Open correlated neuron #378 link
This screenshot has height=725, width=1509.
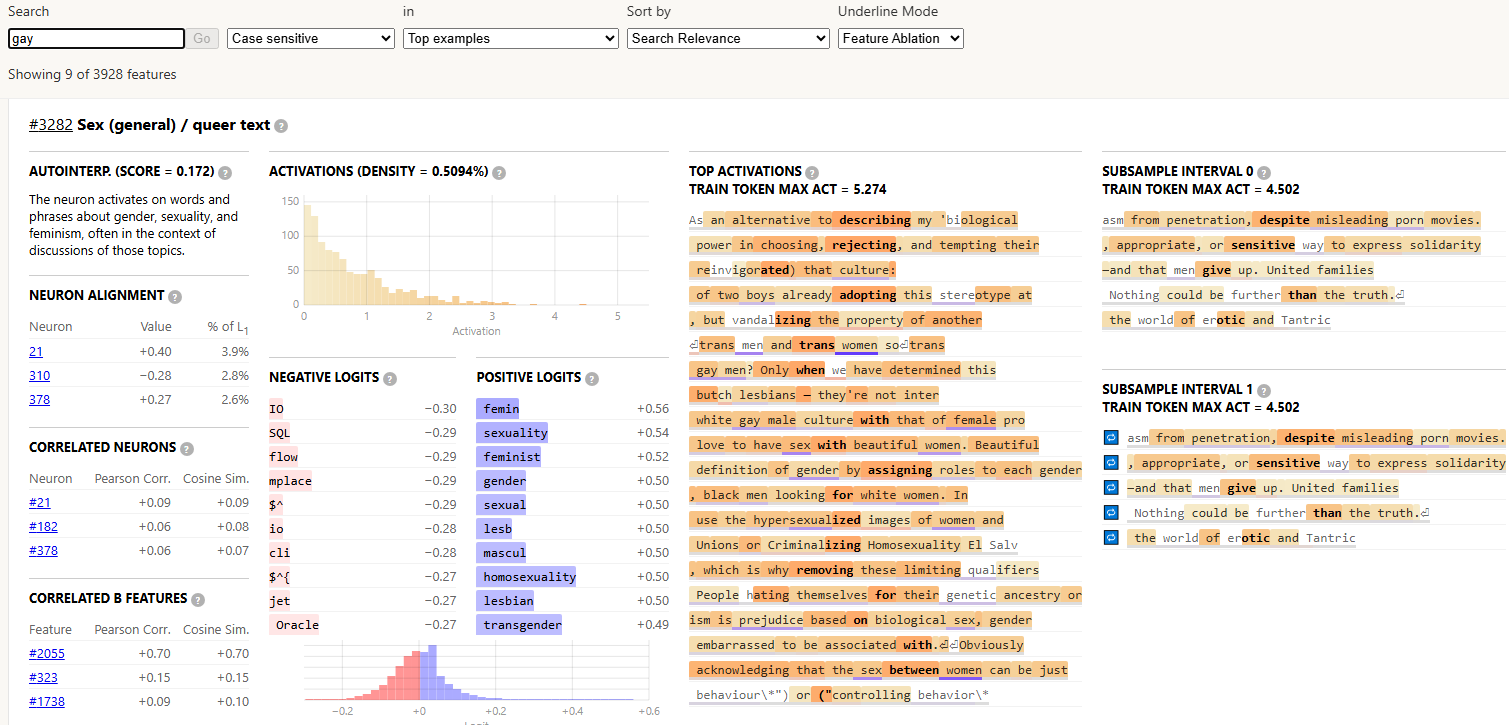click(43, 550)
